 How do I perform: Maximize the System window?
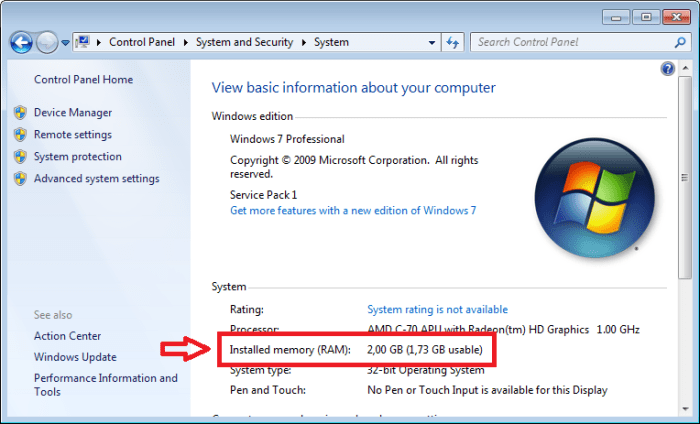[x=646, y=17]
